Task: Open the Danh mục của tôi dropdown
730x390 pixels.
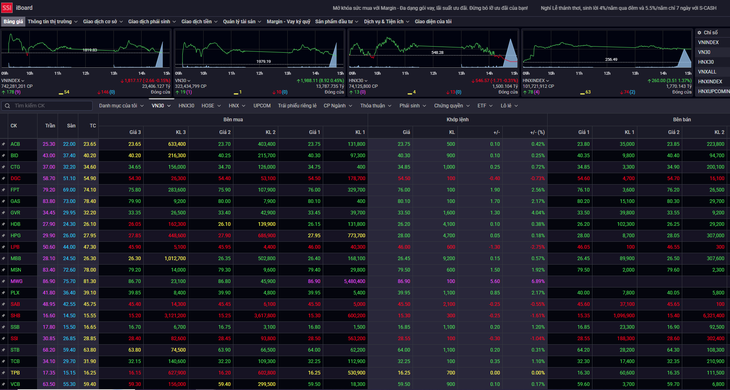Action: (x=121, y=106)
